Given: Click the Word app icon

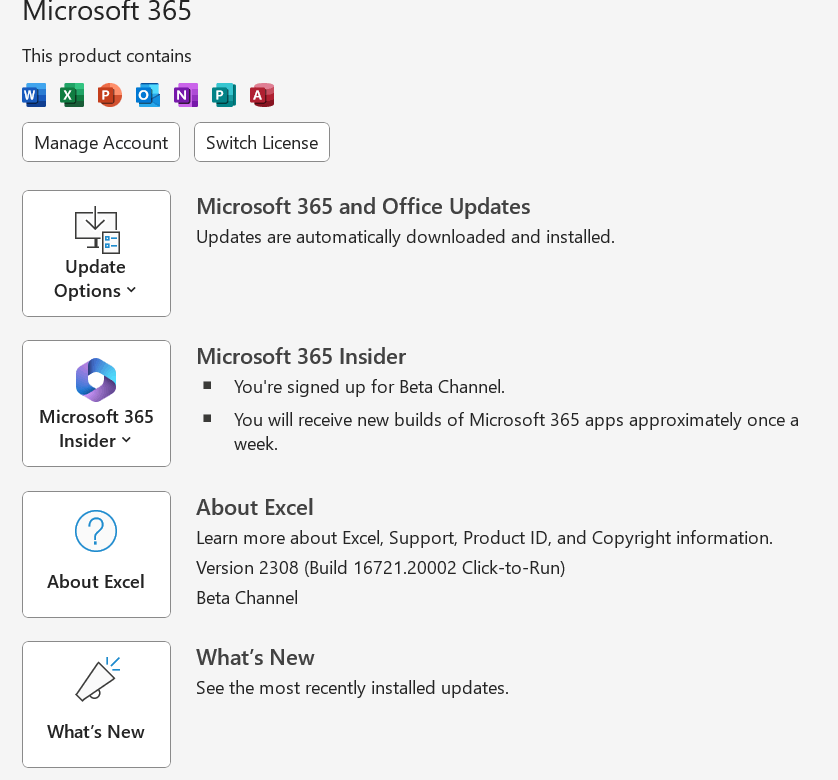Looking at the screenshot, I should point(34,95).
